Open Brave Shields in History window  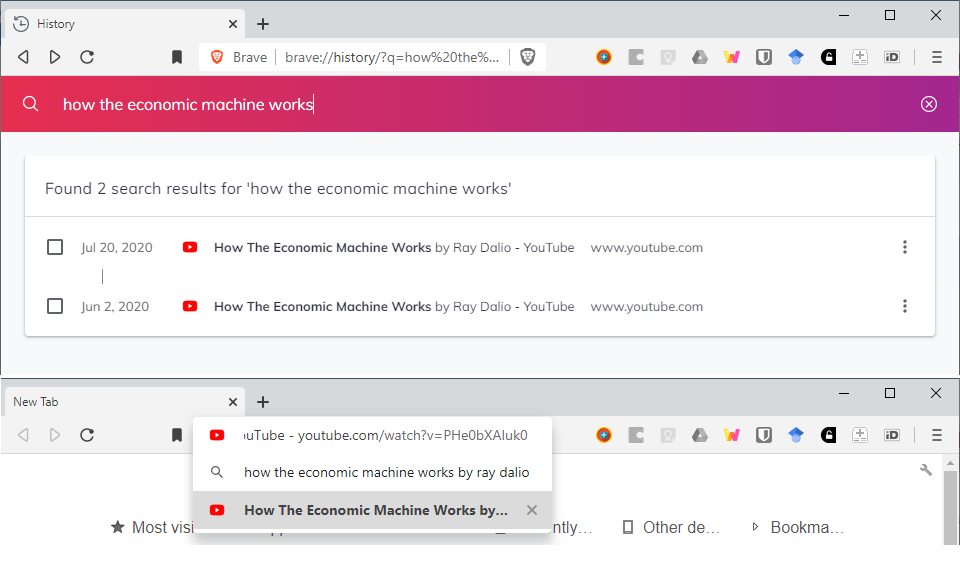click(x=528, y=57)
